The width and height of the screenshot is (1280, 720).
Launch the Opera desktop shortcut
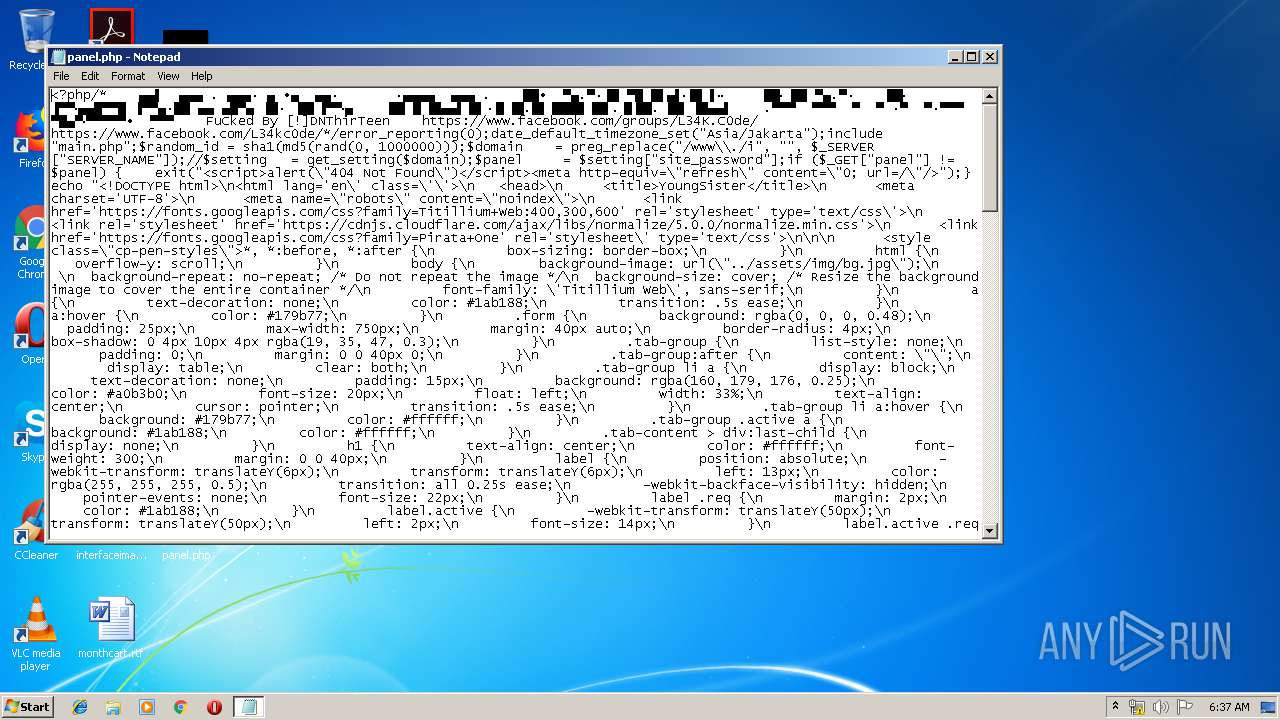point(30,335)
